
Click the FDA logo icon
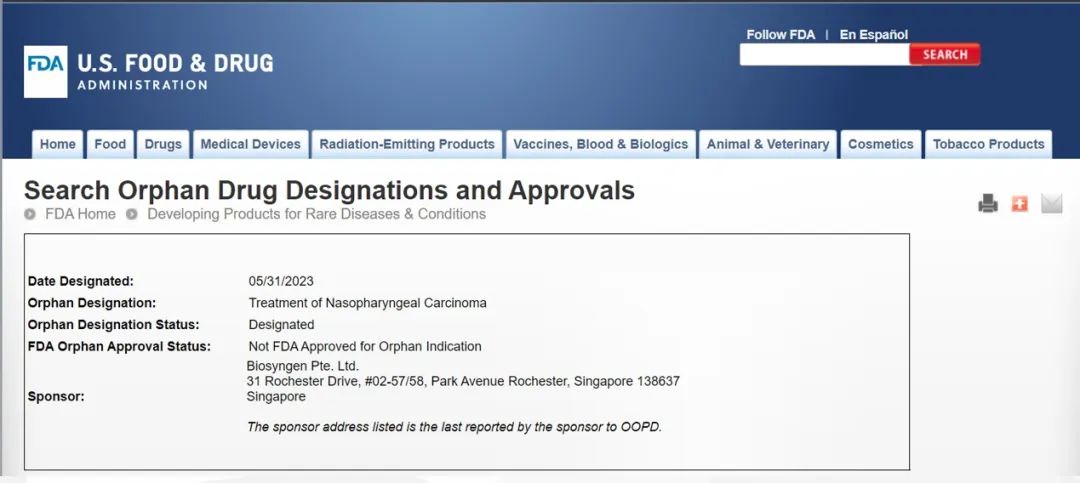[x=46, y=71]
